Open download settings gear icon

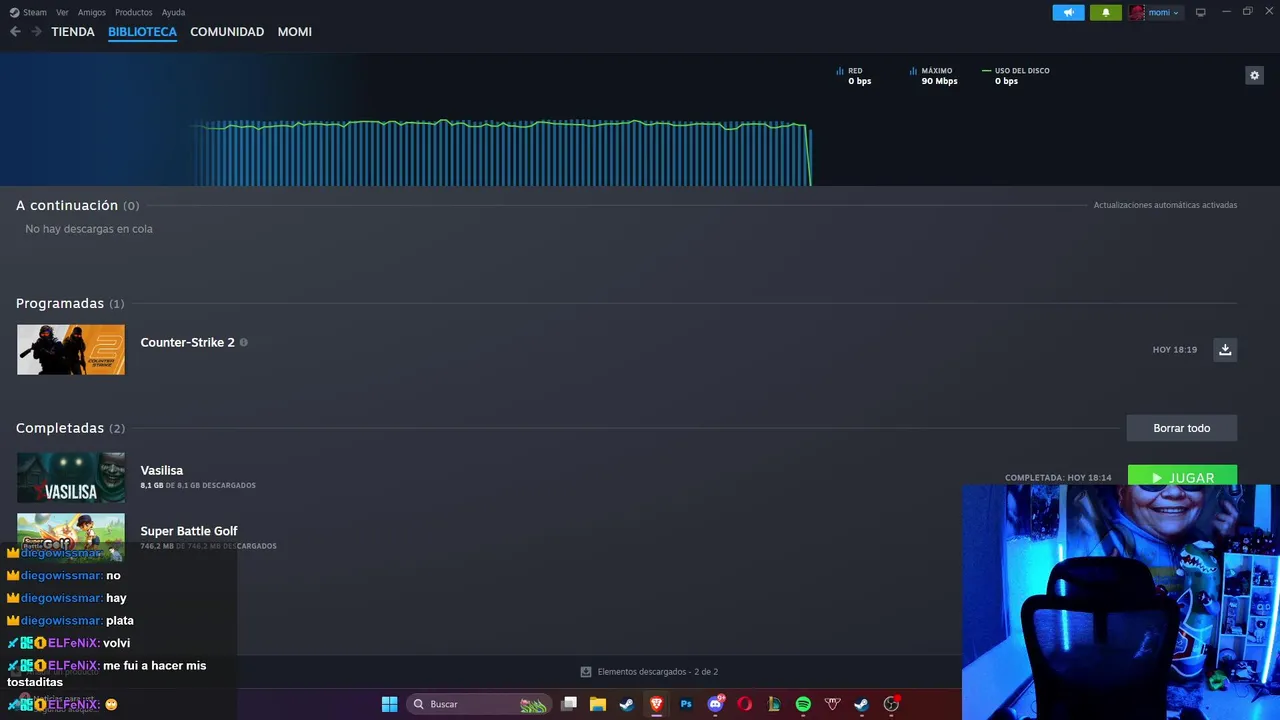coord(1254,75)
